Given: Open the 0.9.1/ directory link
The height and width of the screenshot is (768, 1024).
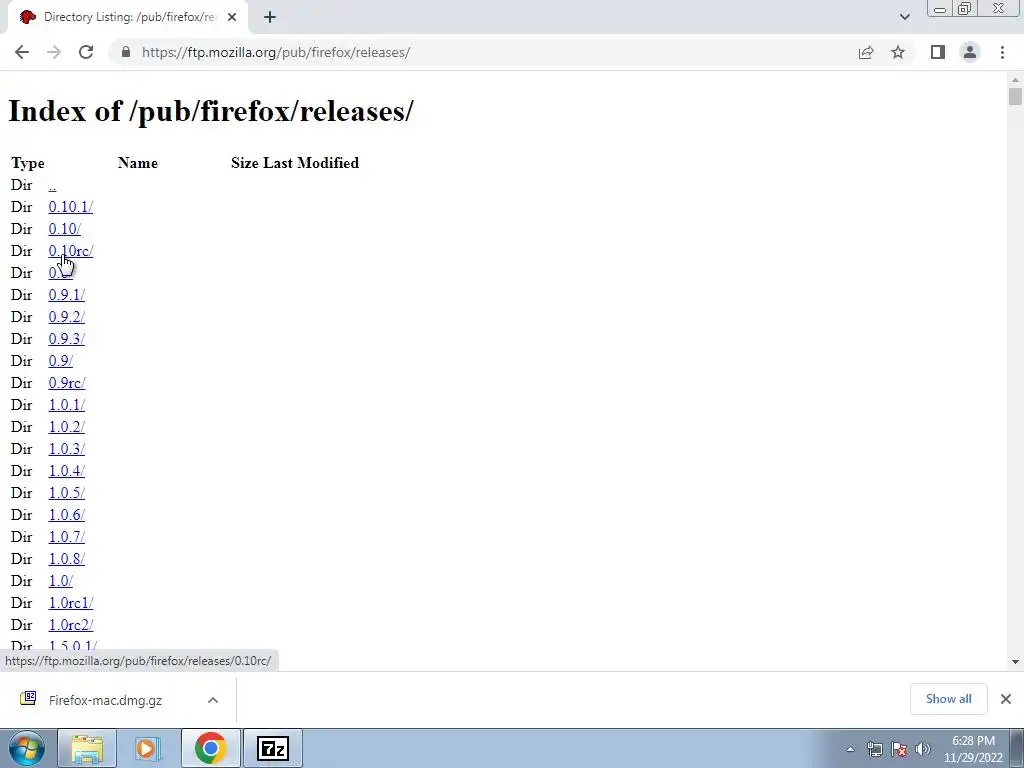Looking at the screenshot, I should [x=67, y=295].
